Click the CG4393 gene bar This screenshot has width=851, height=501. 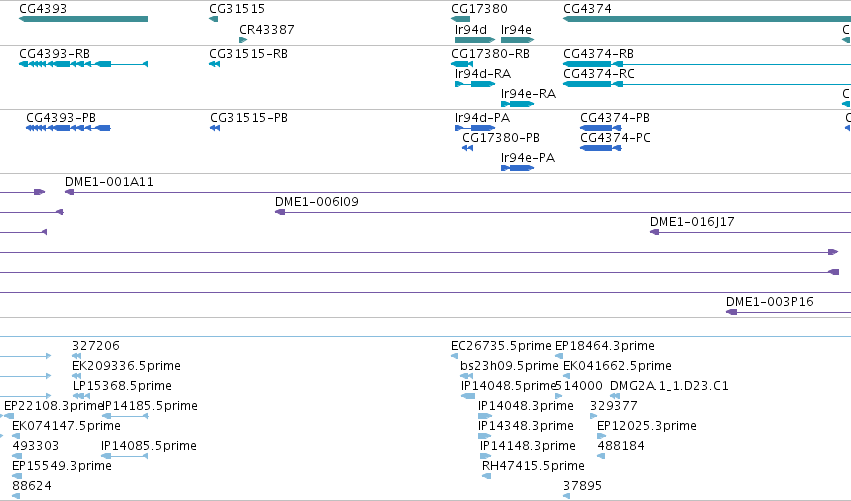pyautogui.click(x=83, y=19)
